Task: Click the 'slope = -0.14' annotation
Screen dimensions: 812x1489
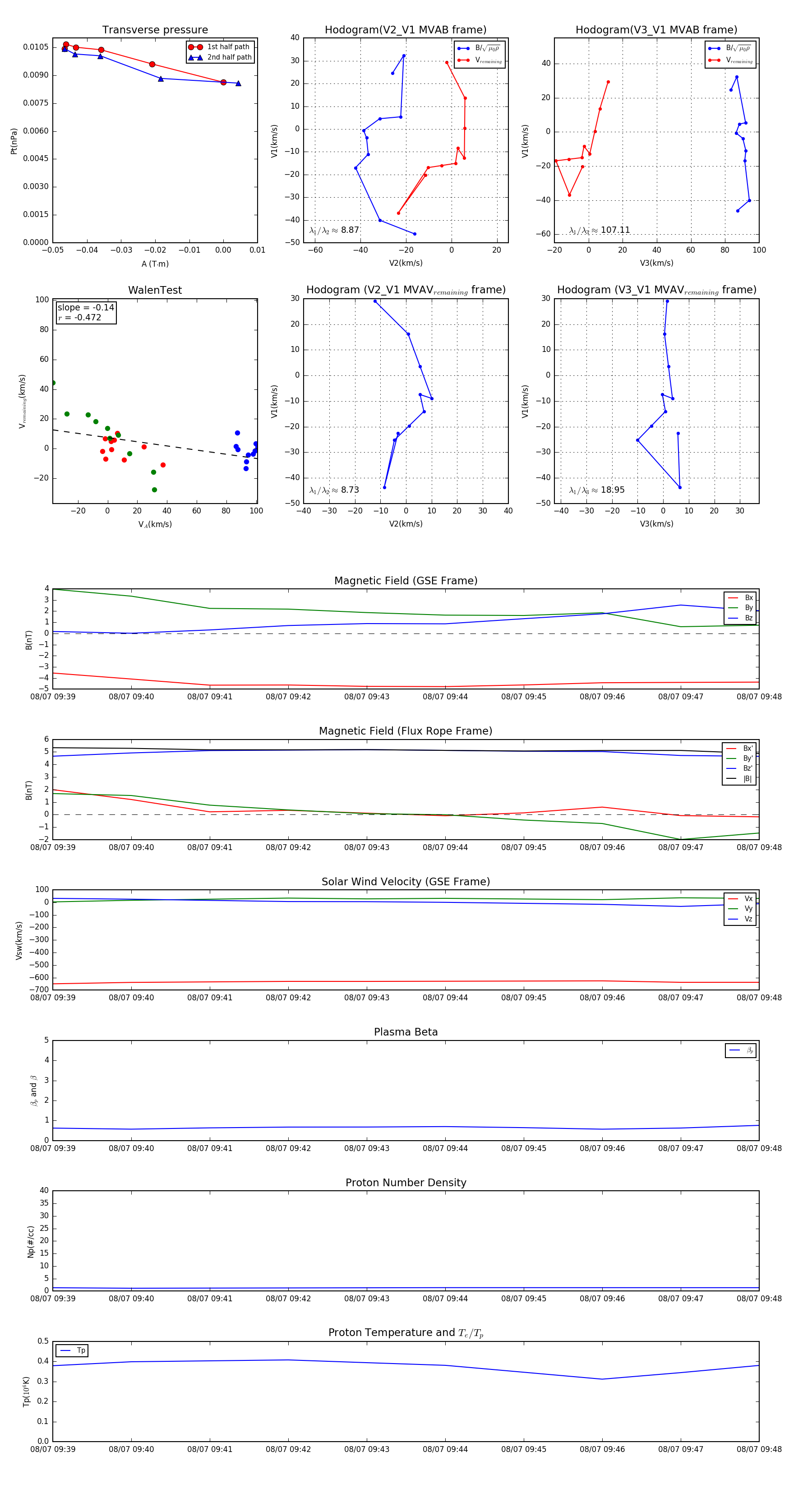Action: [86, 308]
